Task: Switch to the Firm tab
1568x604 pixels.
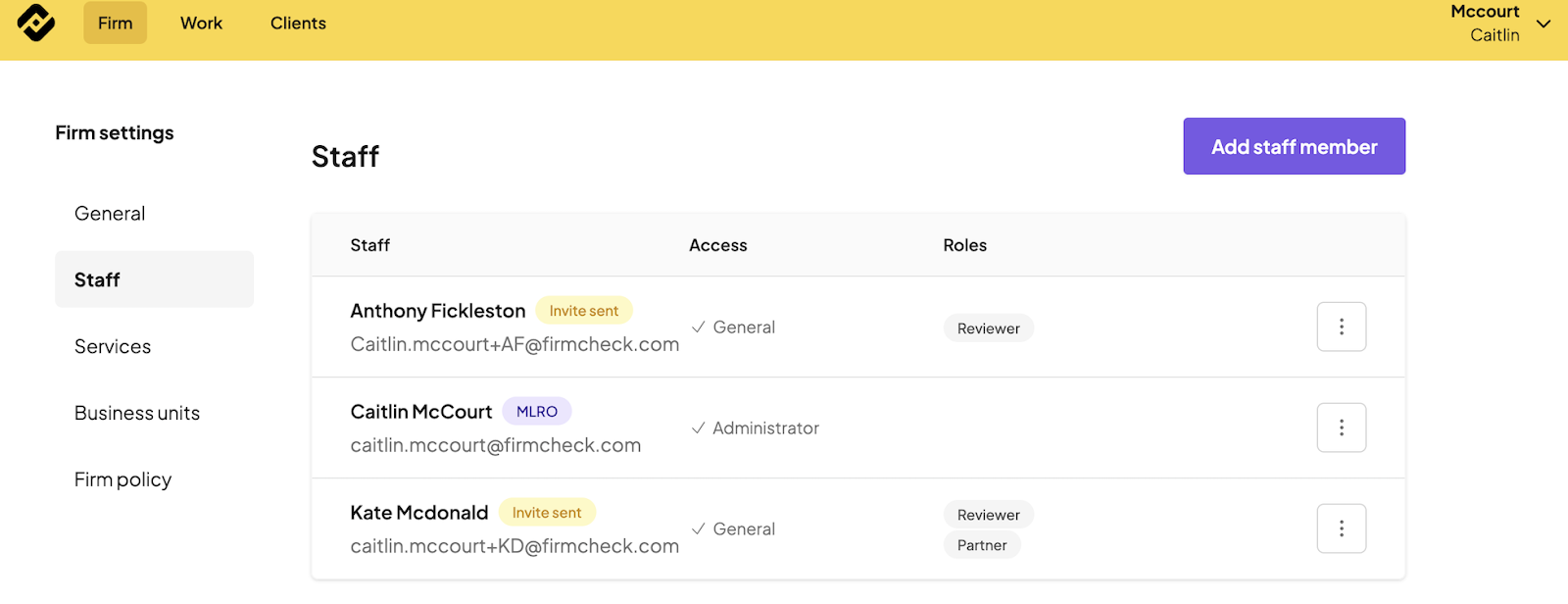Action: [115, 24]
